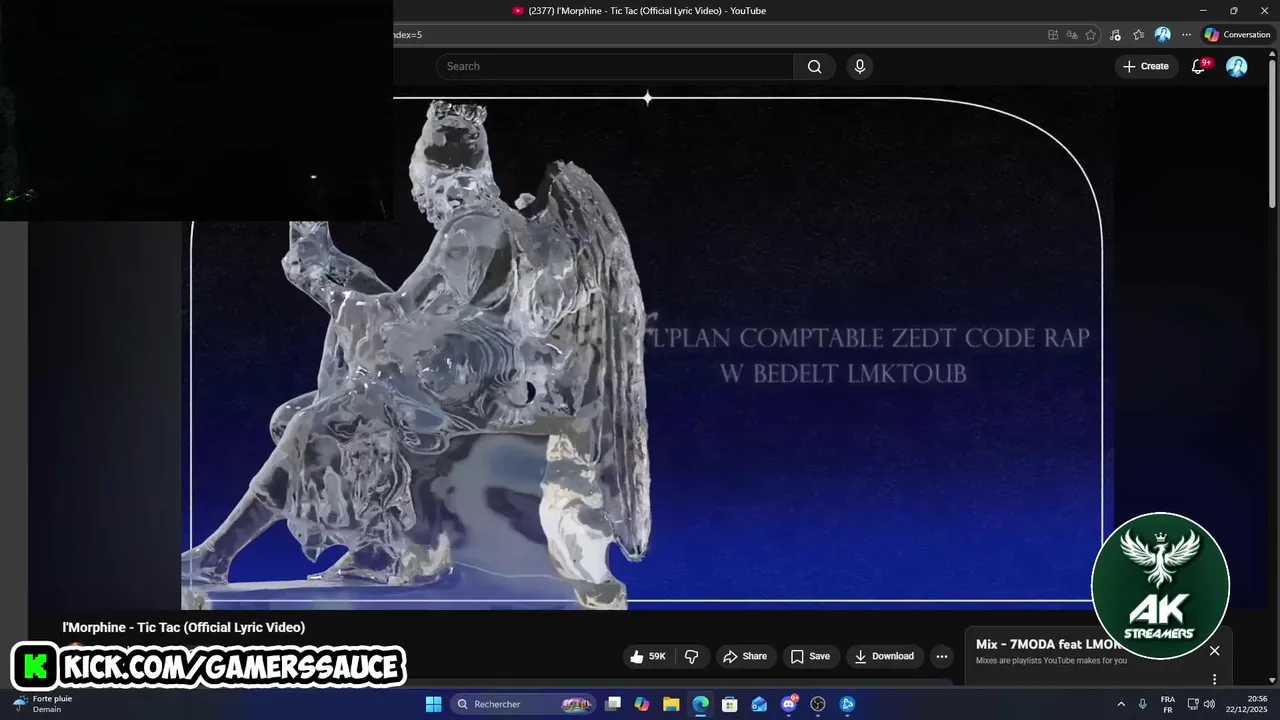This screenshot has height=720, width=1280.
Task: Open the volume speaker tray icon
Action: tap(1209, 704)
